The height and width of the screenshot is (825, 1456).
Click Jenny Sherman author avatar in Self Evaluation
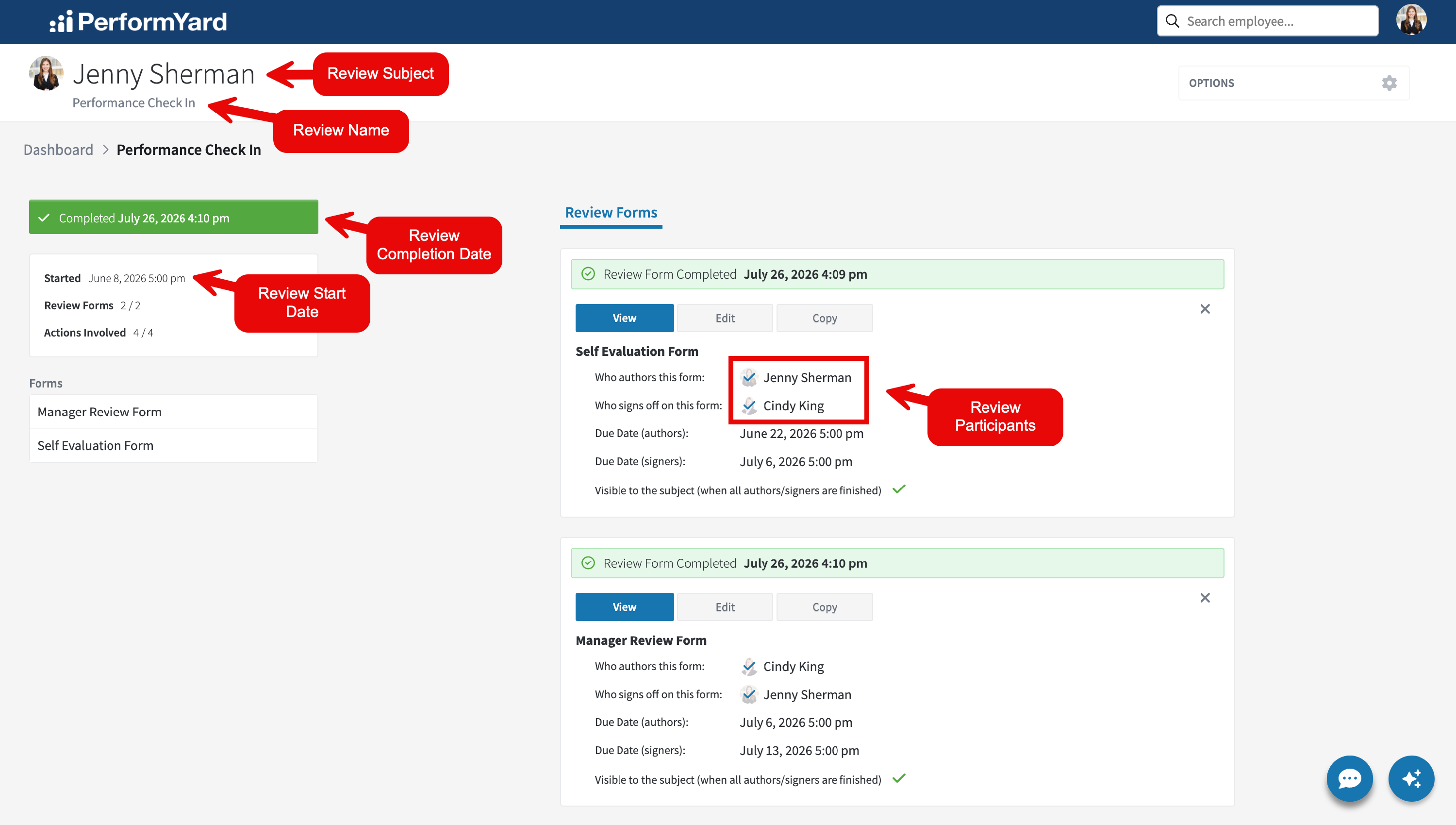pos(749,377)
